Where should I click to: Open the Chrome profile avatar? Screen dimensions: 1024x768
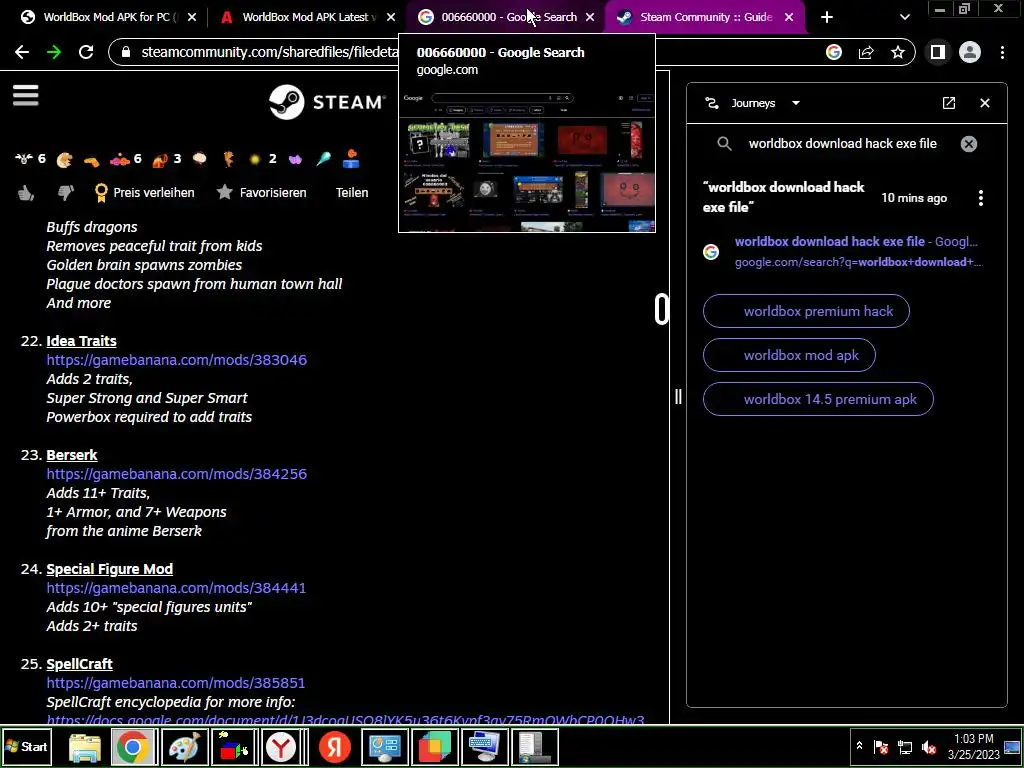point(970,52)
